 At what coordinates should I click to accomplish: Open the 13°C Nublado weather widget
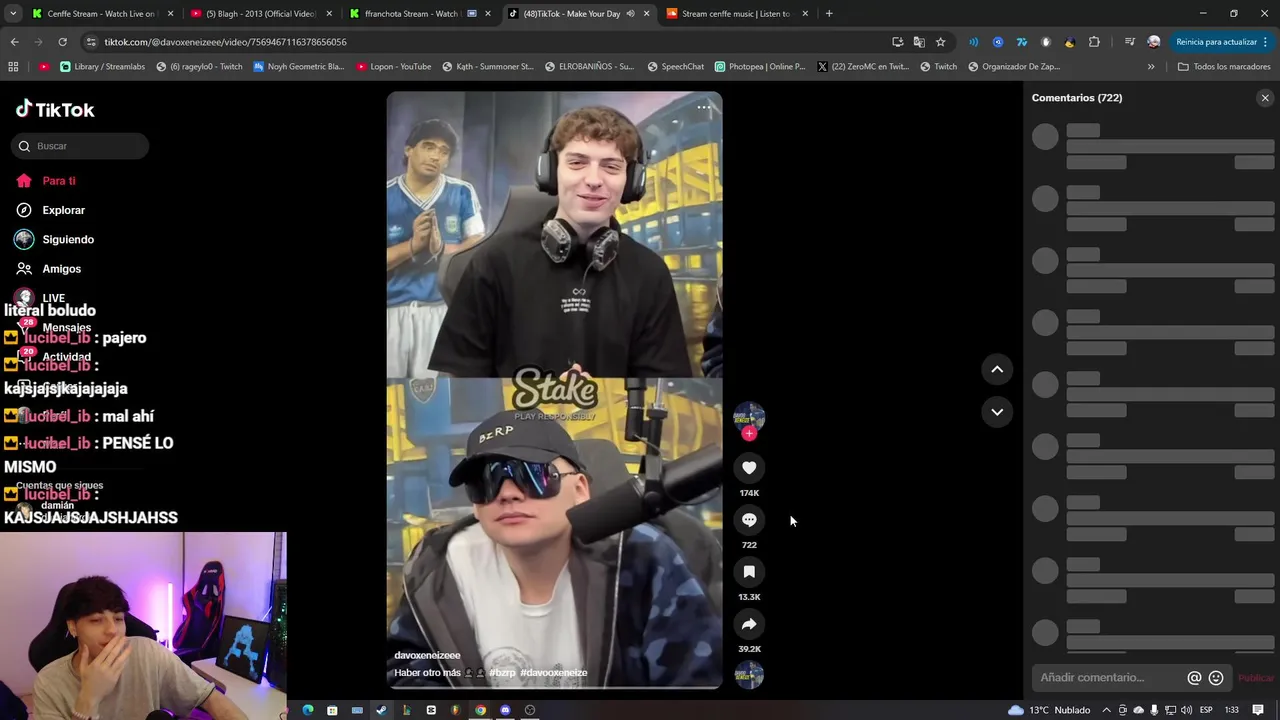pyautogui.click(x=1049, y=710)
